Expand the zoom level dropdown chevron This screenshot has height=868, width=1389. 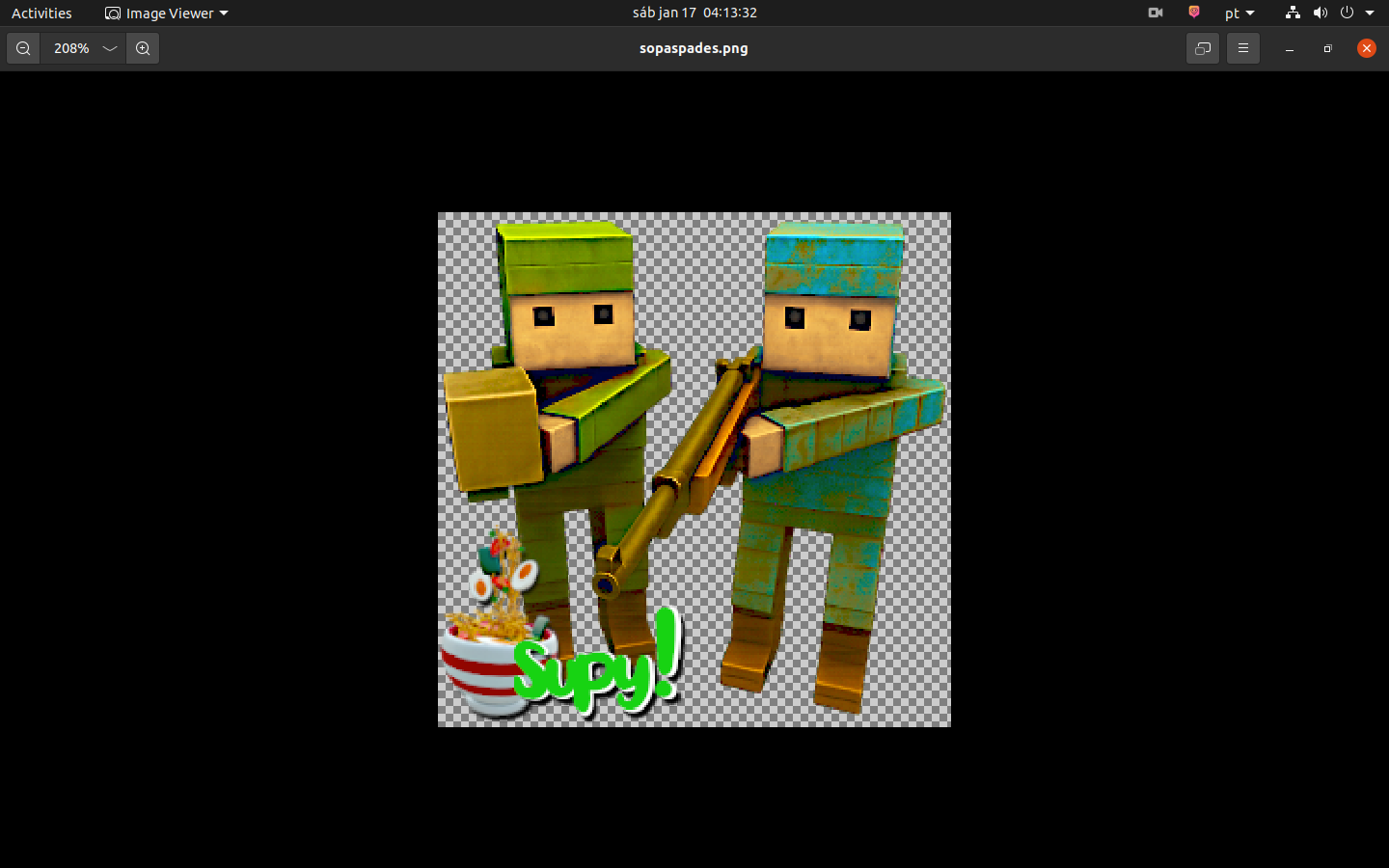(110, 48)
